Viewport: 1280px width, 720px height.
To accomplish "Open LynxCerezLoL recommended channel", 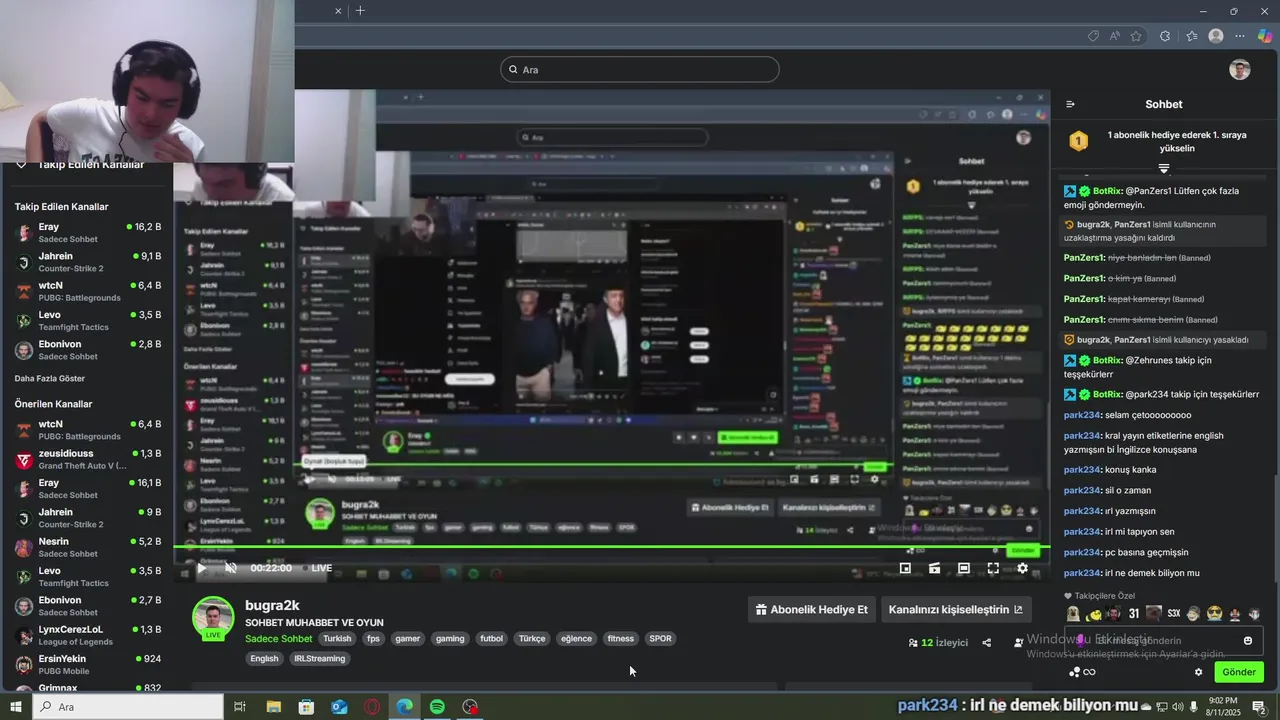I will [x=88, y=635].
